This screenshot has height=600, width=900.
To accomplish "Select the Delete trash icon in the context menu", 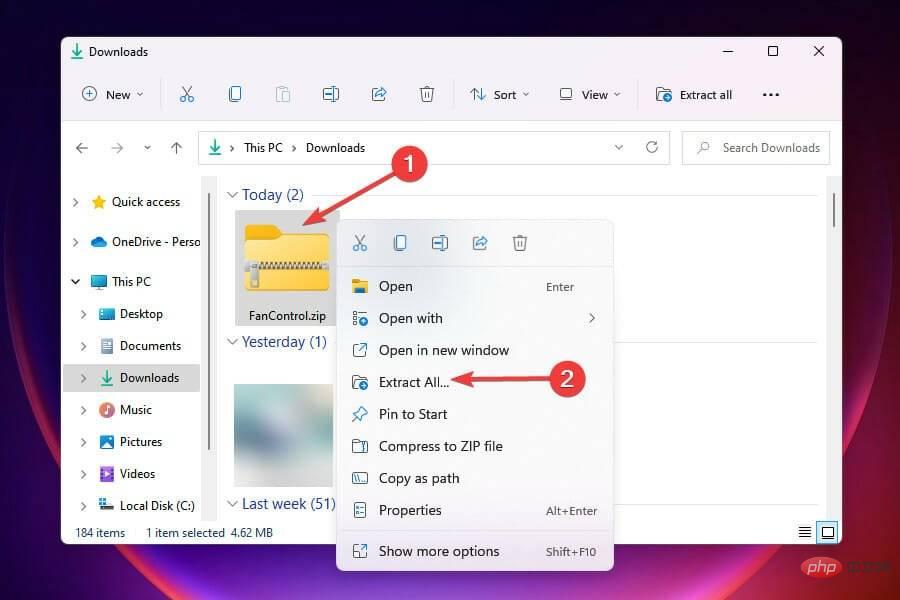I will tap(520, 242).
